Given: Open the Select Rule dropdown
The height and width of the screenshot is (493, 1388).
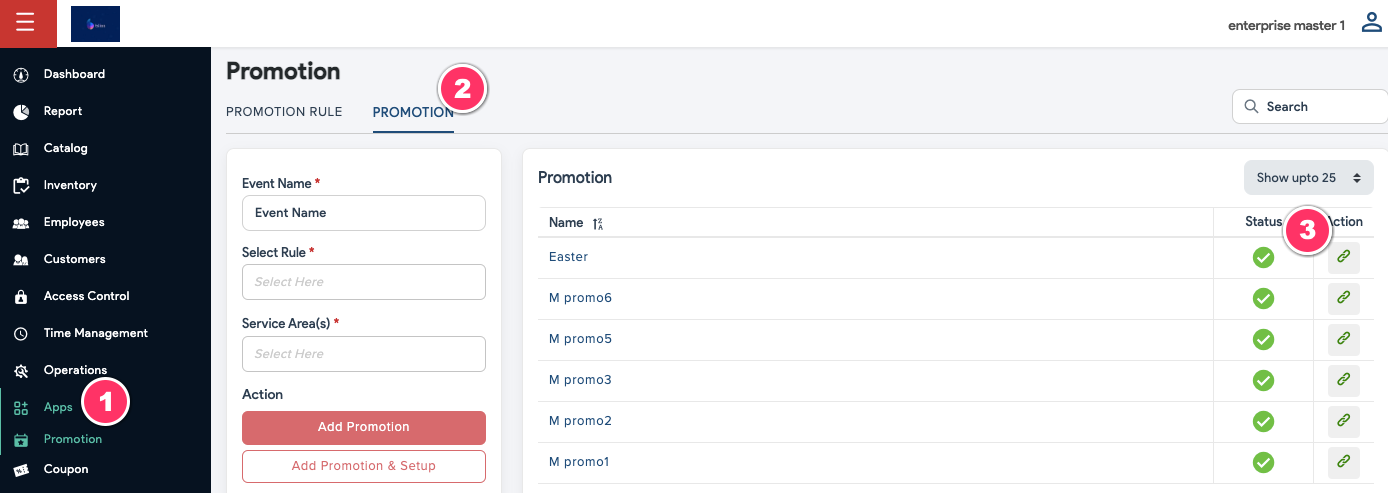Looking at the screenshot, I should [x=363, y=282].
